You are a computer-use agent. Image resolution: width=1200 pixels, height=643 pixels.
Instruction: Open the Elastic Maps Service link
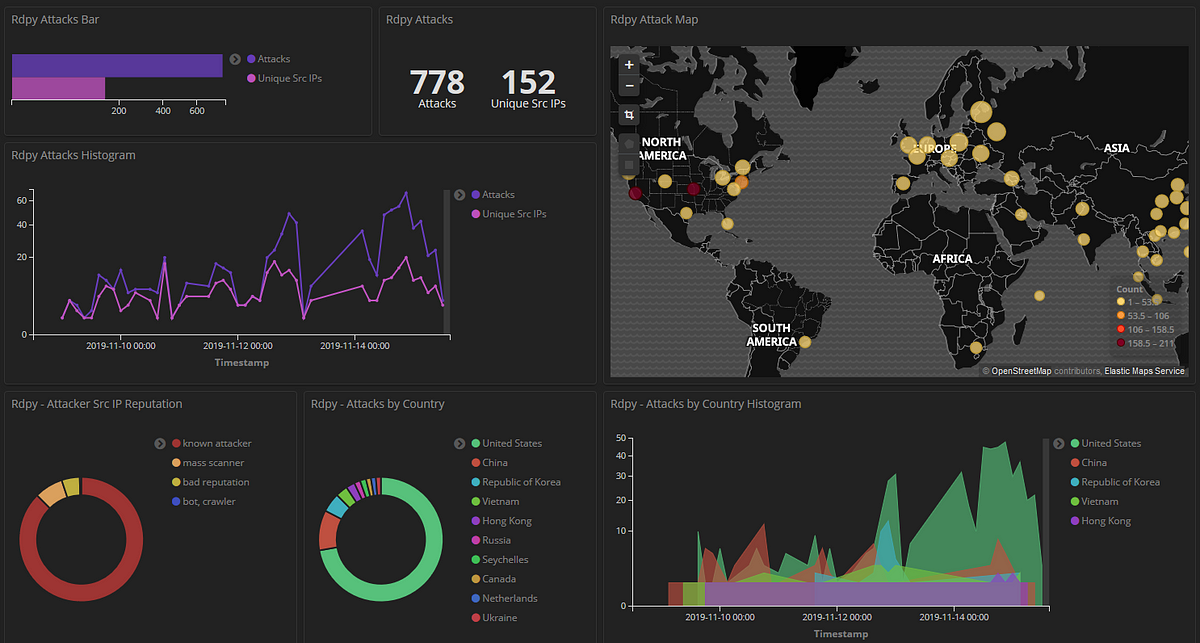1144,371
